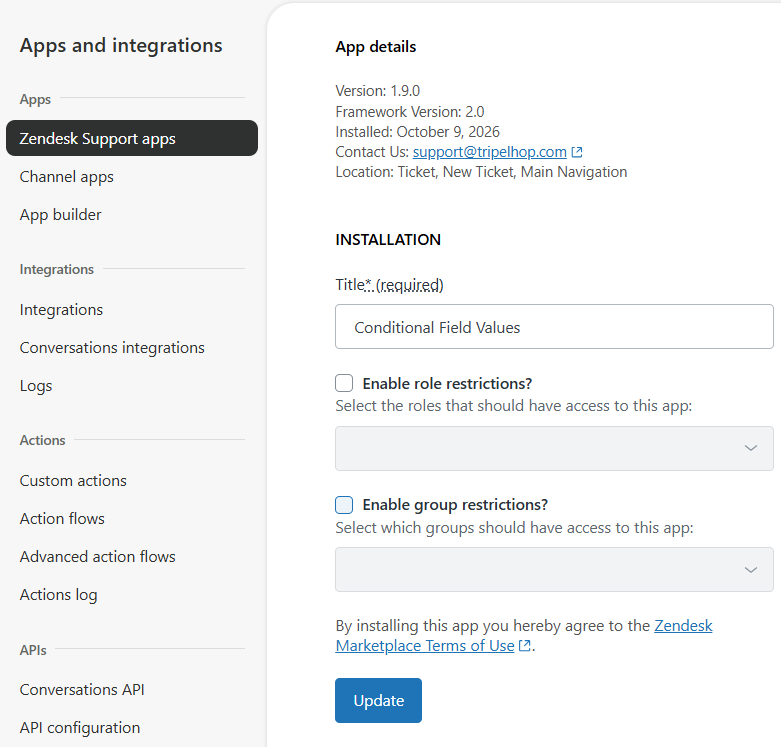Screen dimensions: 781x747
Task: Enable role restrictions checkbox
Action: [344, 383]
